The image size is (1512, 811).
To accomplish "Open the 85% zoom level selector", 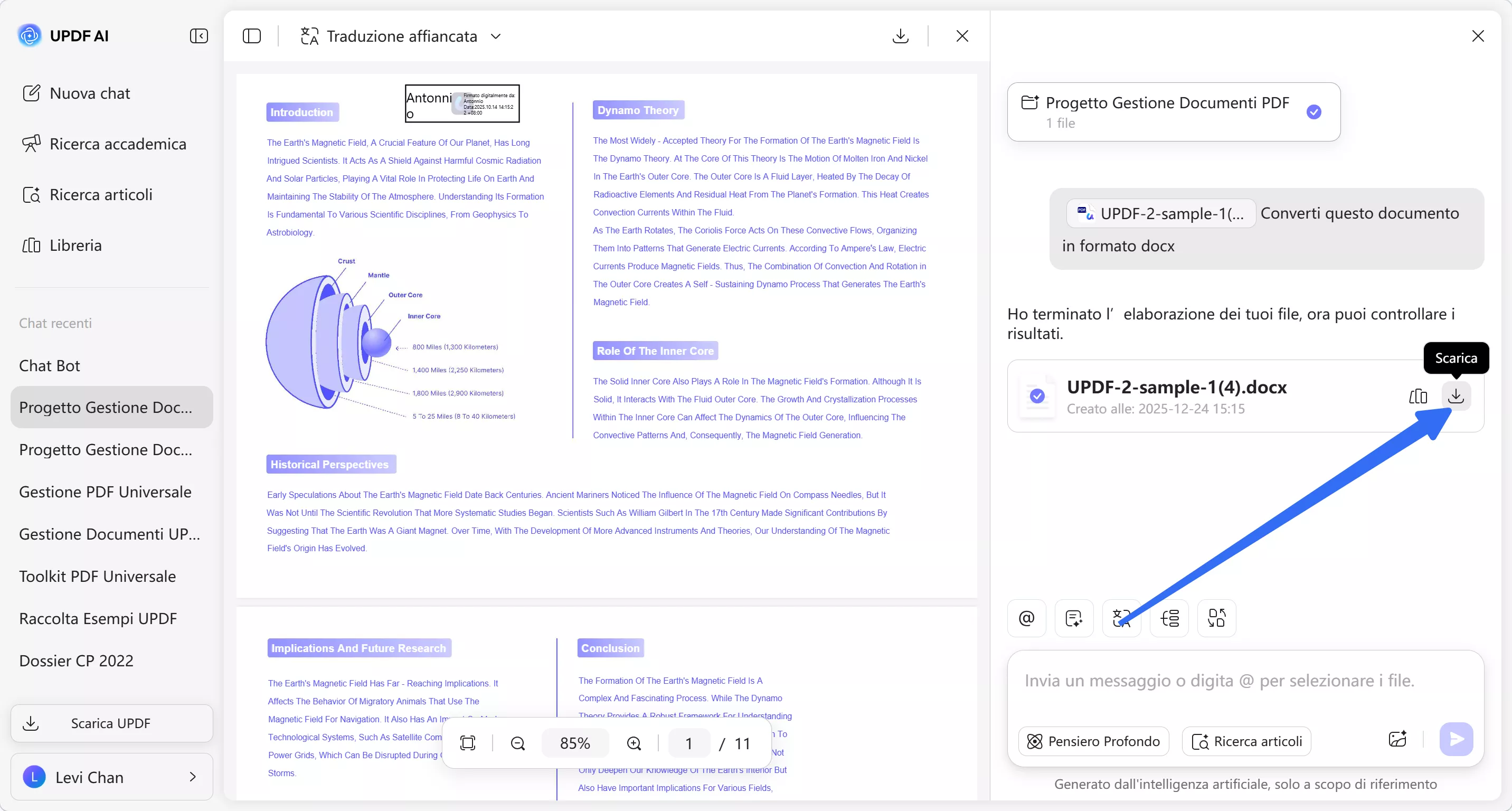I will [574, 743].
